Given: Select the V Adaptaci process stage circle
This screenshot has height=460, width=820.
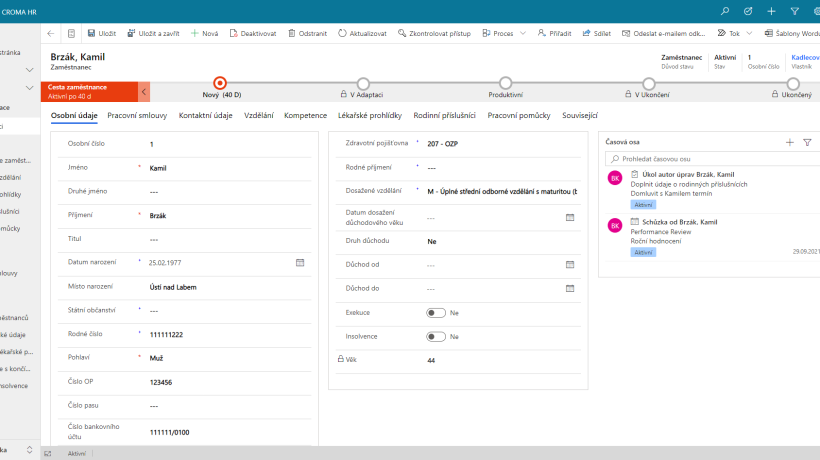Looking at the screenshot, I should coord(363,83).
